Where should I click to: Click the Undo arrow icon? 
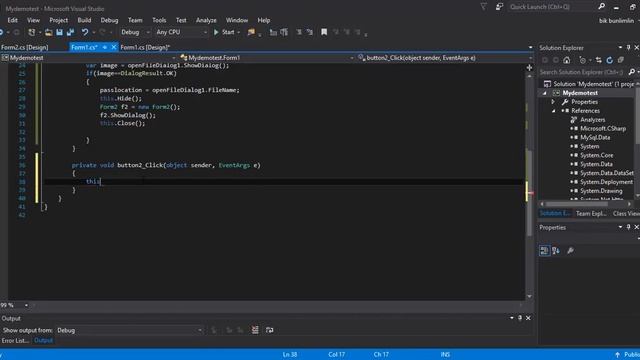coord(84,32)
